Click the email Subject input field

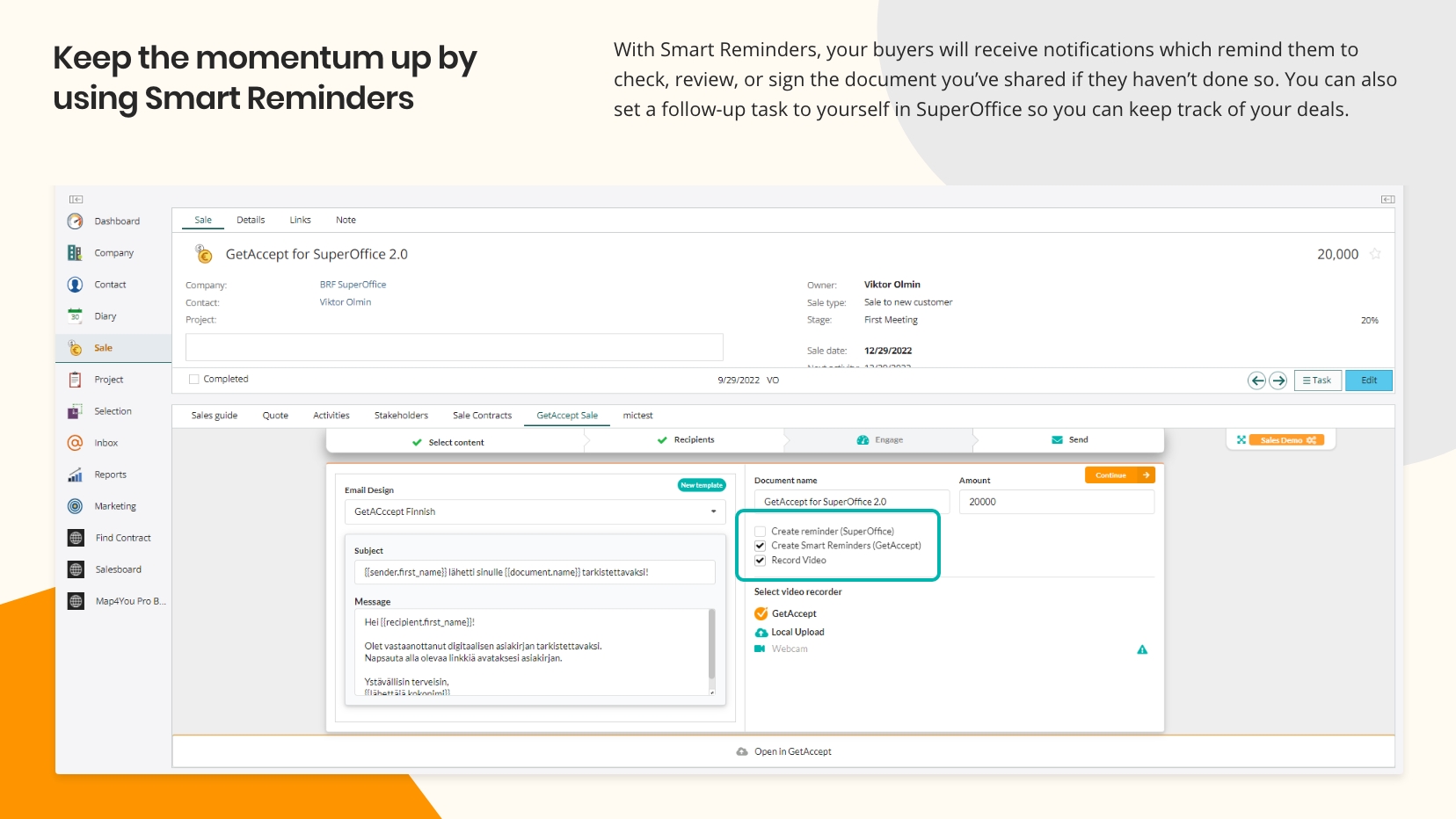535,572
